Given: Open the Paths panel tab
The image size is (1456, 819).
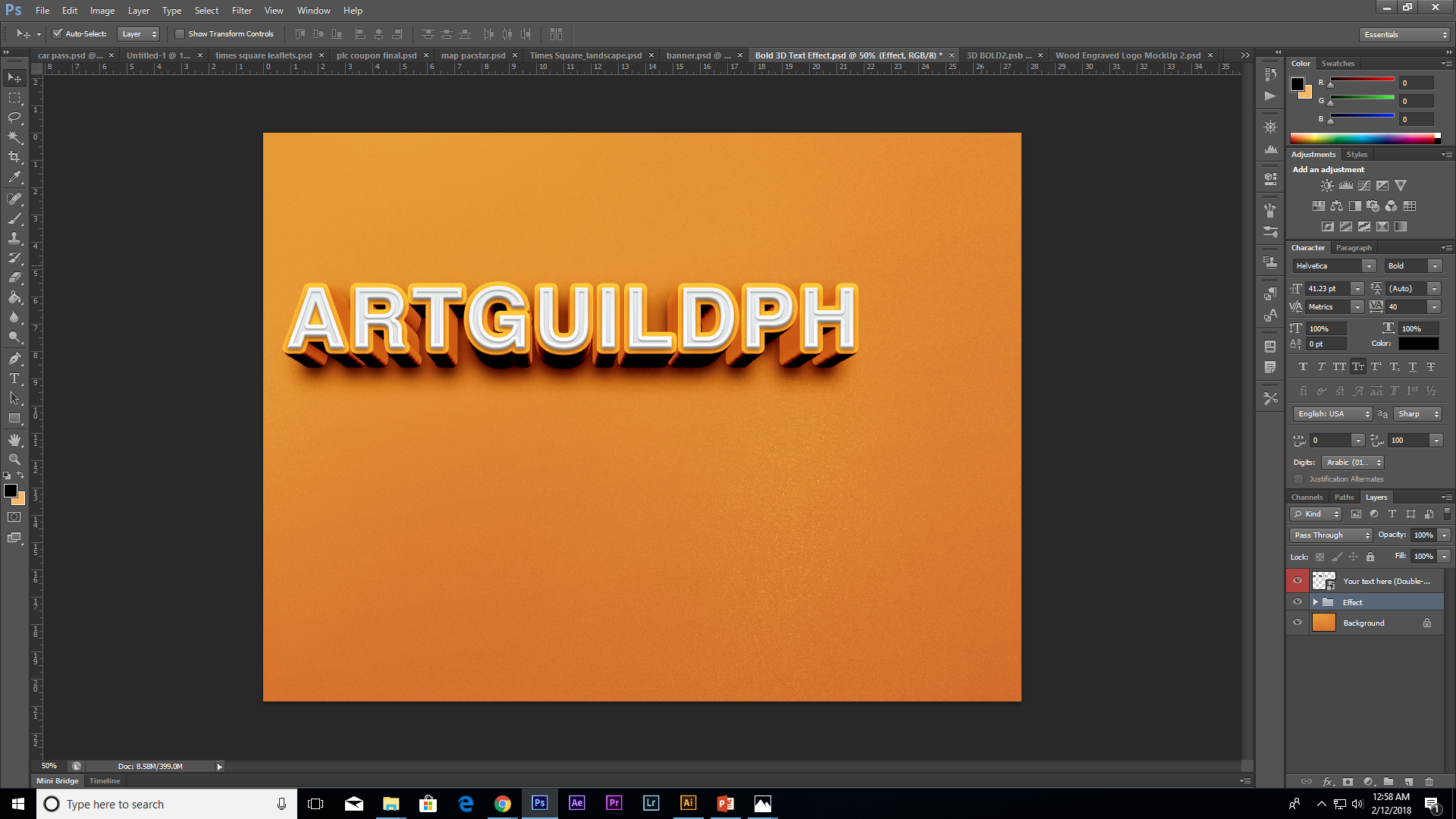Looking at the screenshot, I should pyautogui.click(x=1344, y=497).
